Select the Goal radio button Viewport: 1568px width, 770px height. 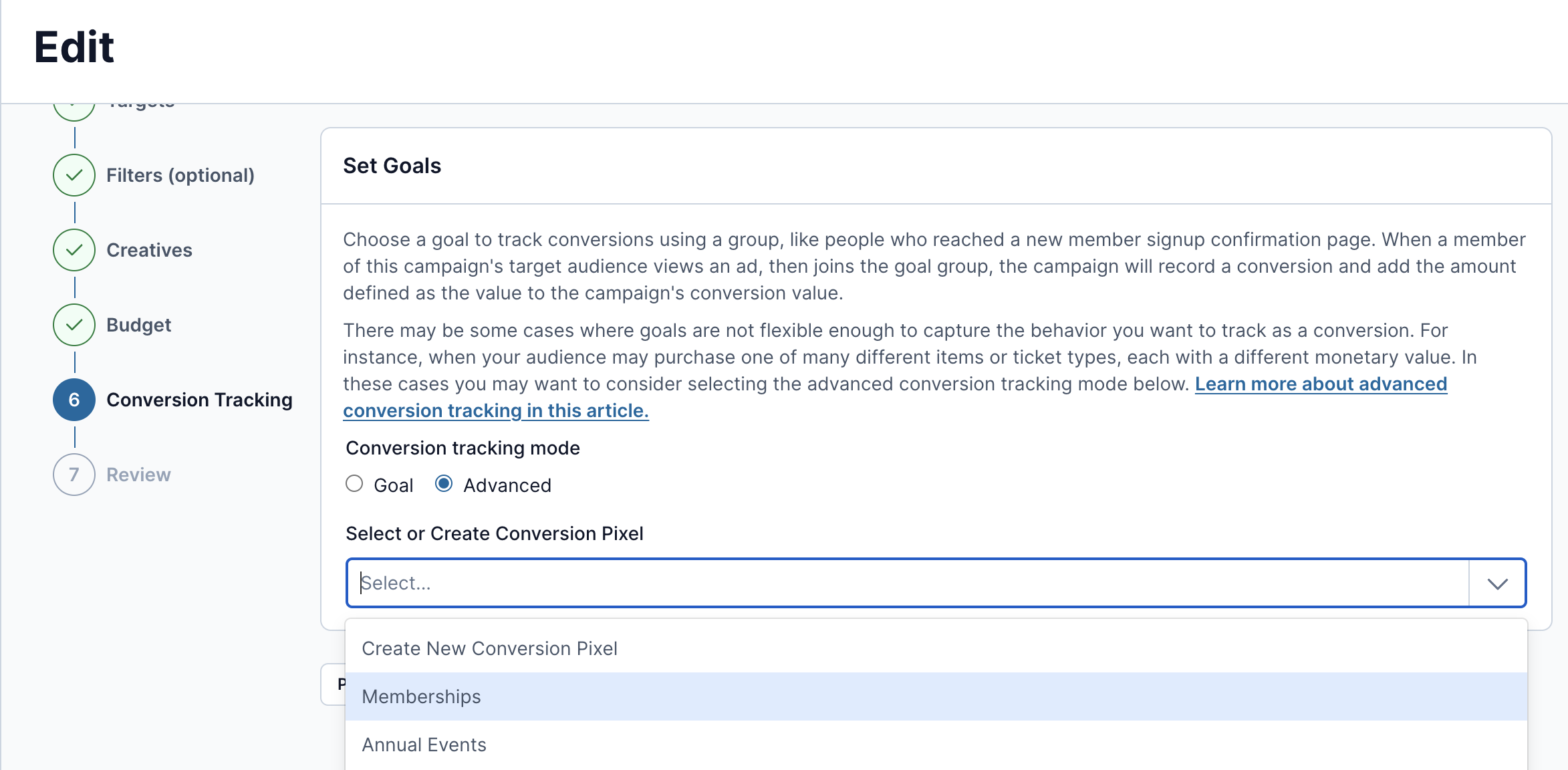point(354,483)
